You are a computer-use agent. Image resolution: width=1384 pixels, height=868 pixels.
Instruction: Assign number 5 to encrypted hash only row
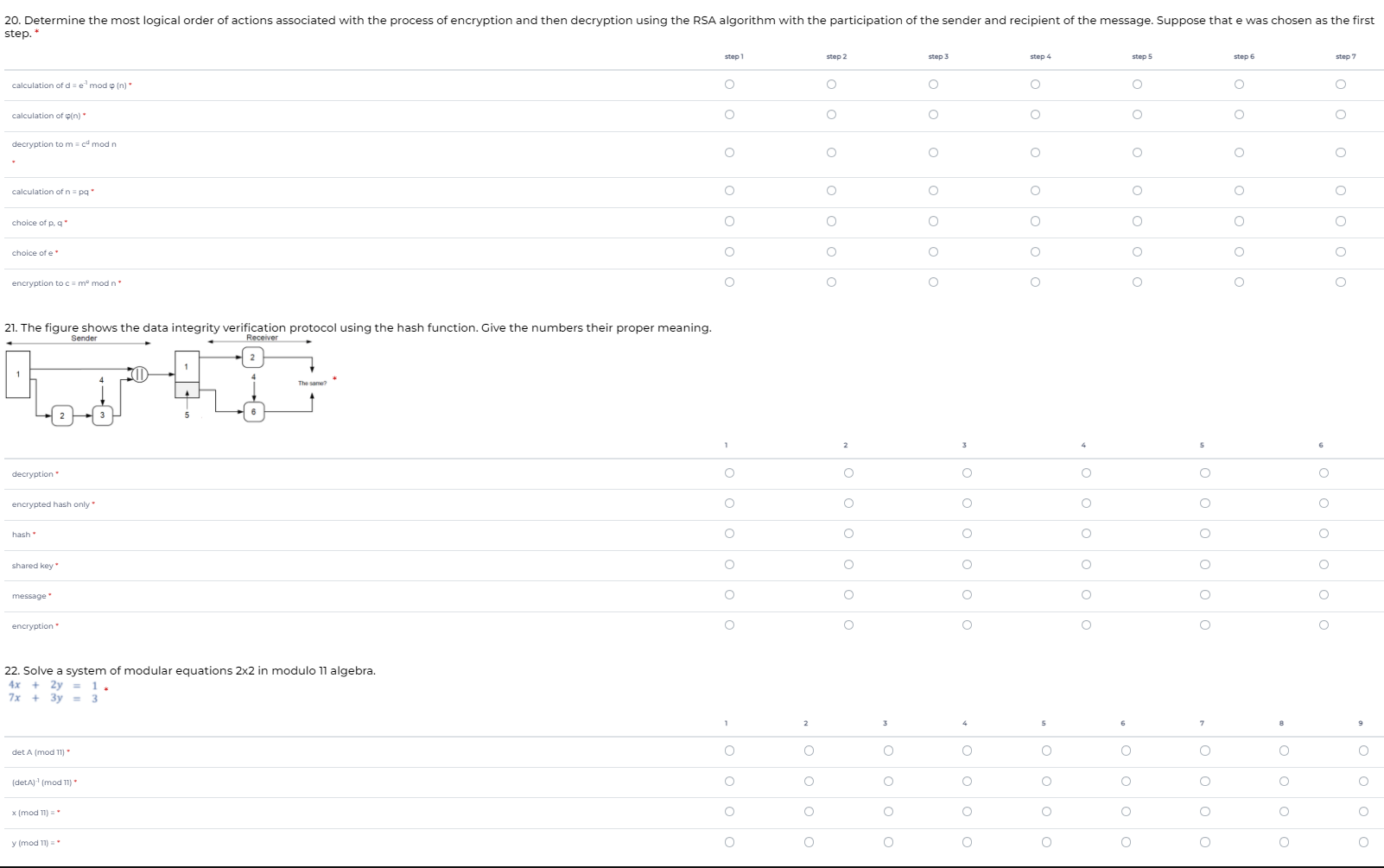tap(1205, 504)
